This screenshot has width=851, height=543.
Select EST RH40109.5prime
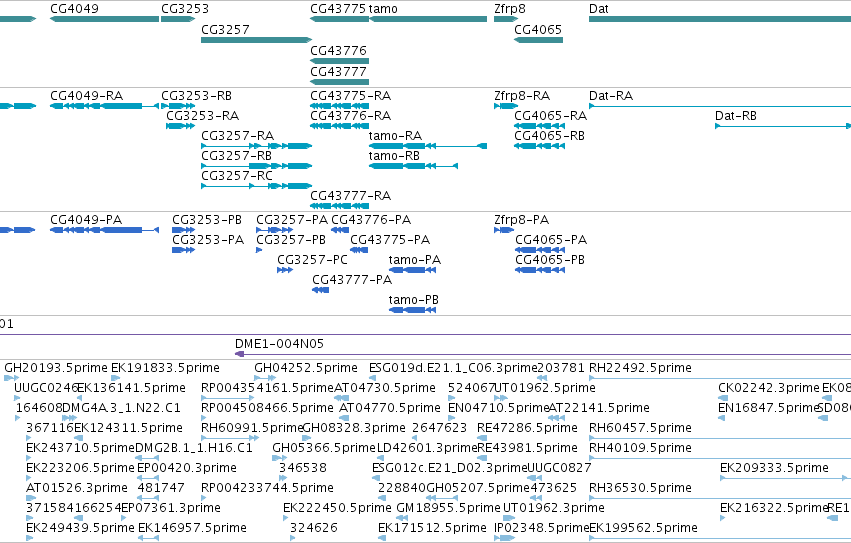720,458
